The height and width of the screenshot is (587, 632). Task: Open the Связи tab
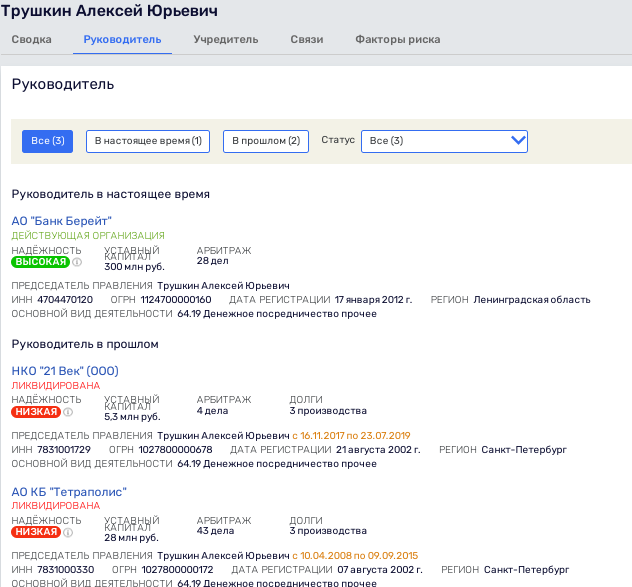click(x=307, y=40)
